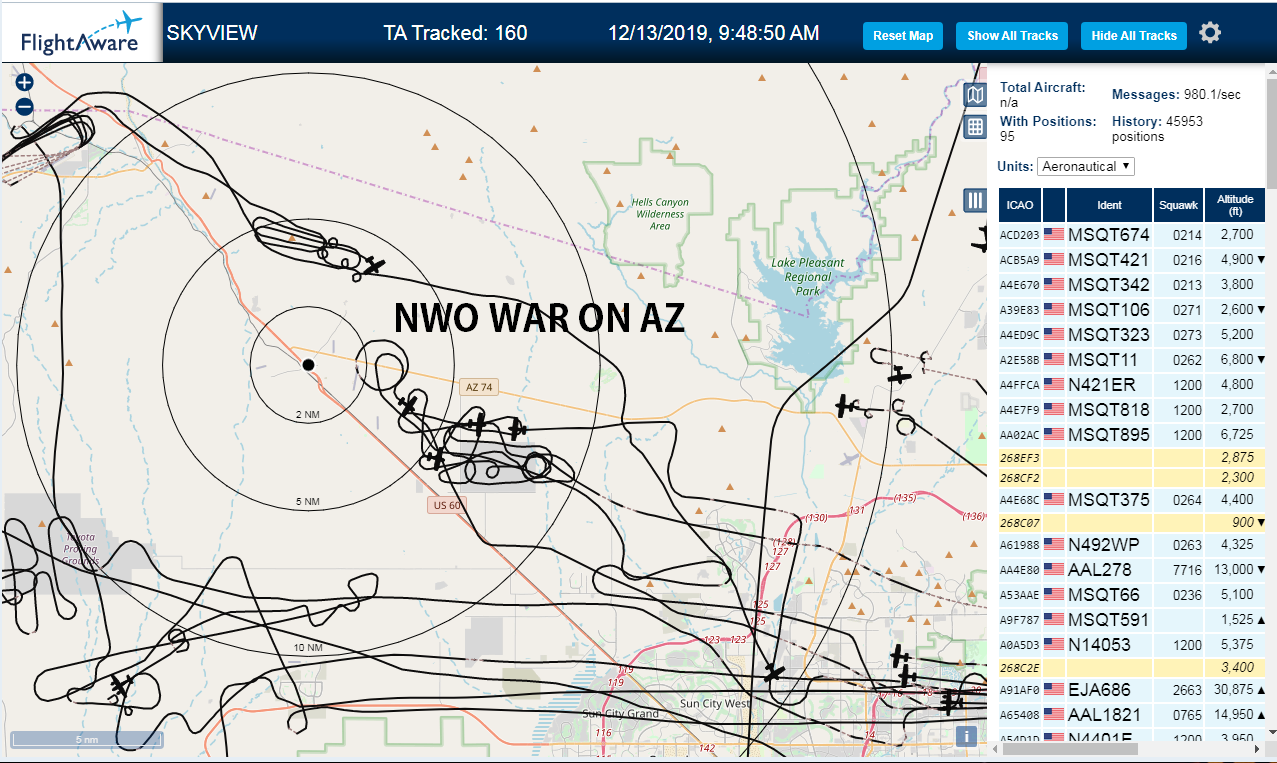Click the US flag in N421ER row

pyautogui.click(x=1054, y=385)
